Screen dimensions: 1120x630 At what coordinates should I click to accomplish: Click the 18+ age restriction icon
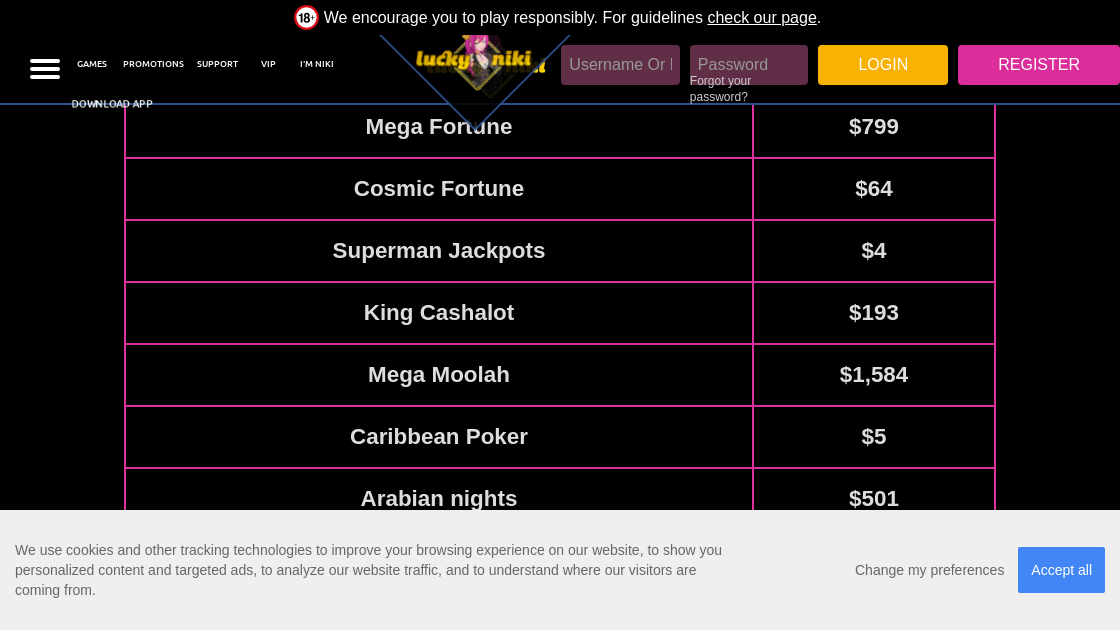point(306,17)
